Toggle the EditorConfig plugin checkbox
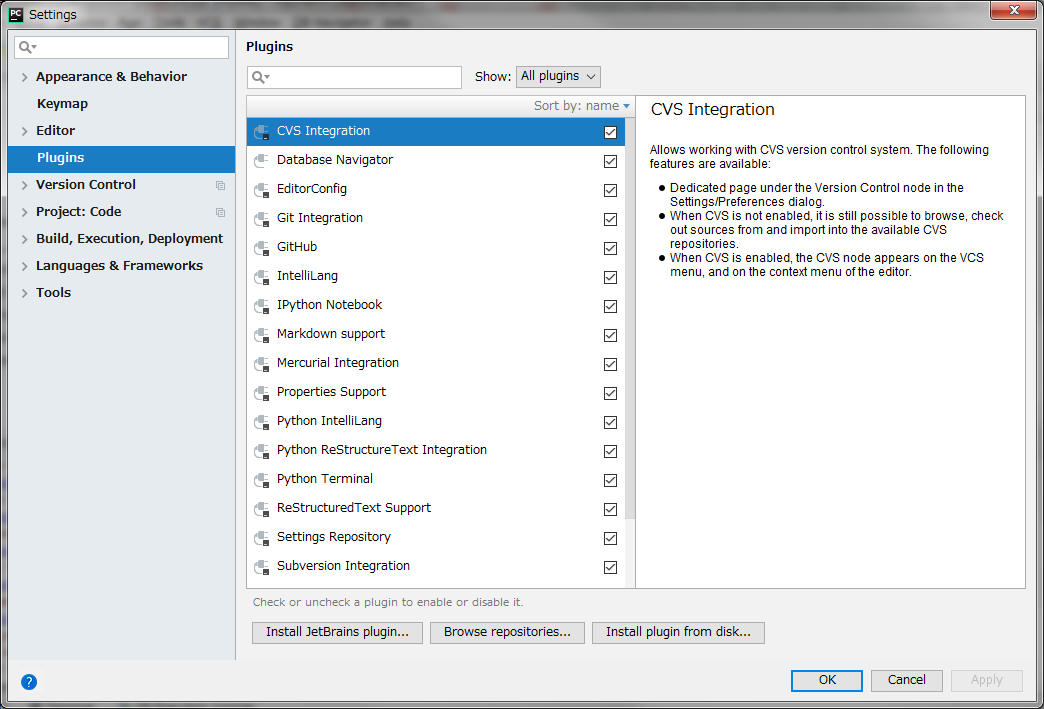Viewport: 1044px width, 709px height. (610, 190)
